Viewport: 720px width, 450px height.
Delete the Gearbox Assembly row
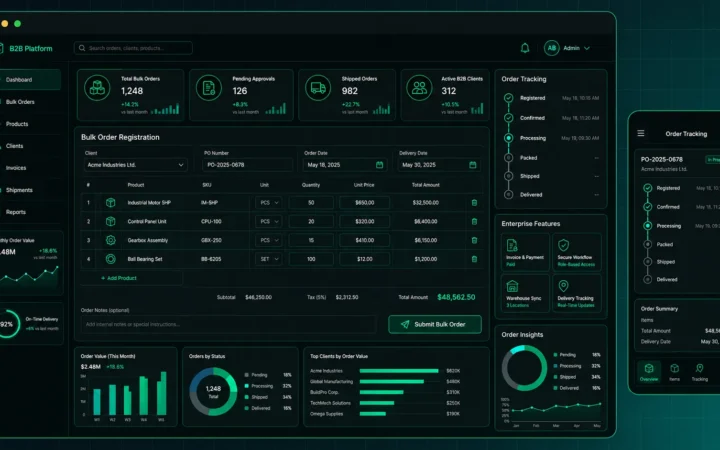click(x=474, y=240)
